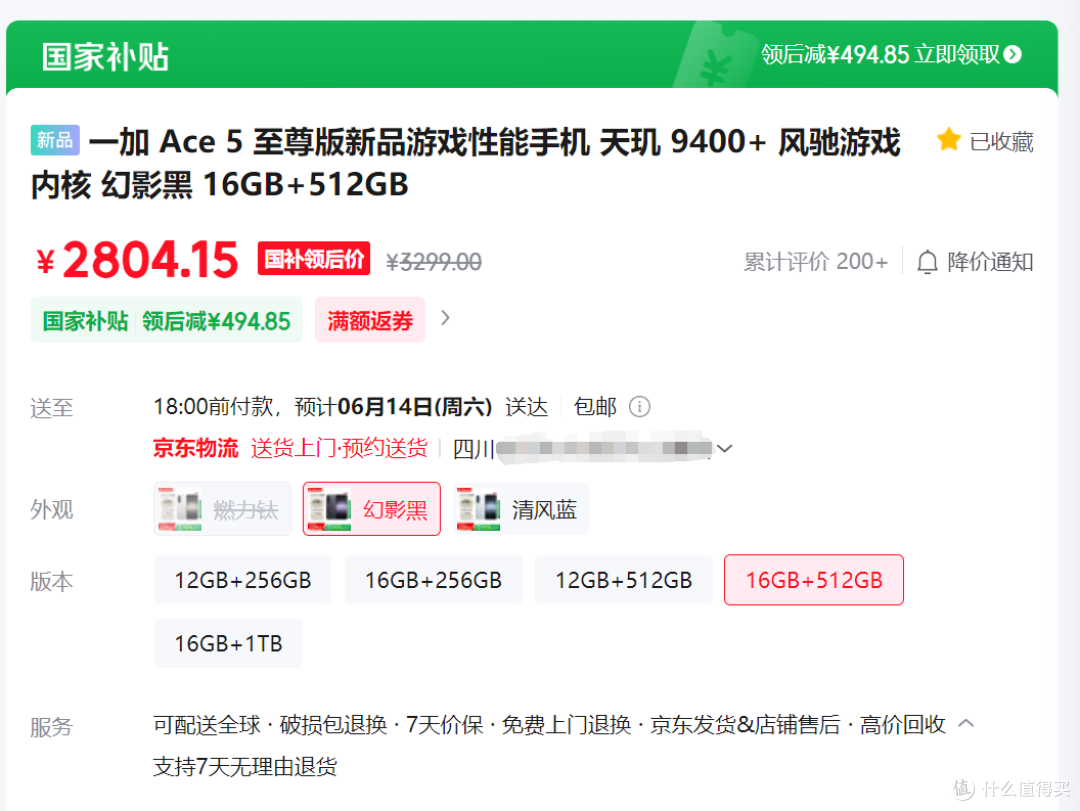
Task: Click the 满额返券 tag
Action: [x=370, y=320]
